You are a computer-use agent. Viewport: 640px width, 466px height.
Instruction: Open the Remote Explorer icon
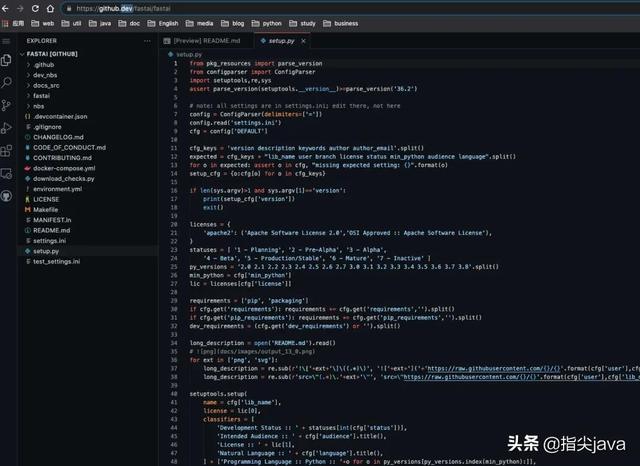pos(7,174)
